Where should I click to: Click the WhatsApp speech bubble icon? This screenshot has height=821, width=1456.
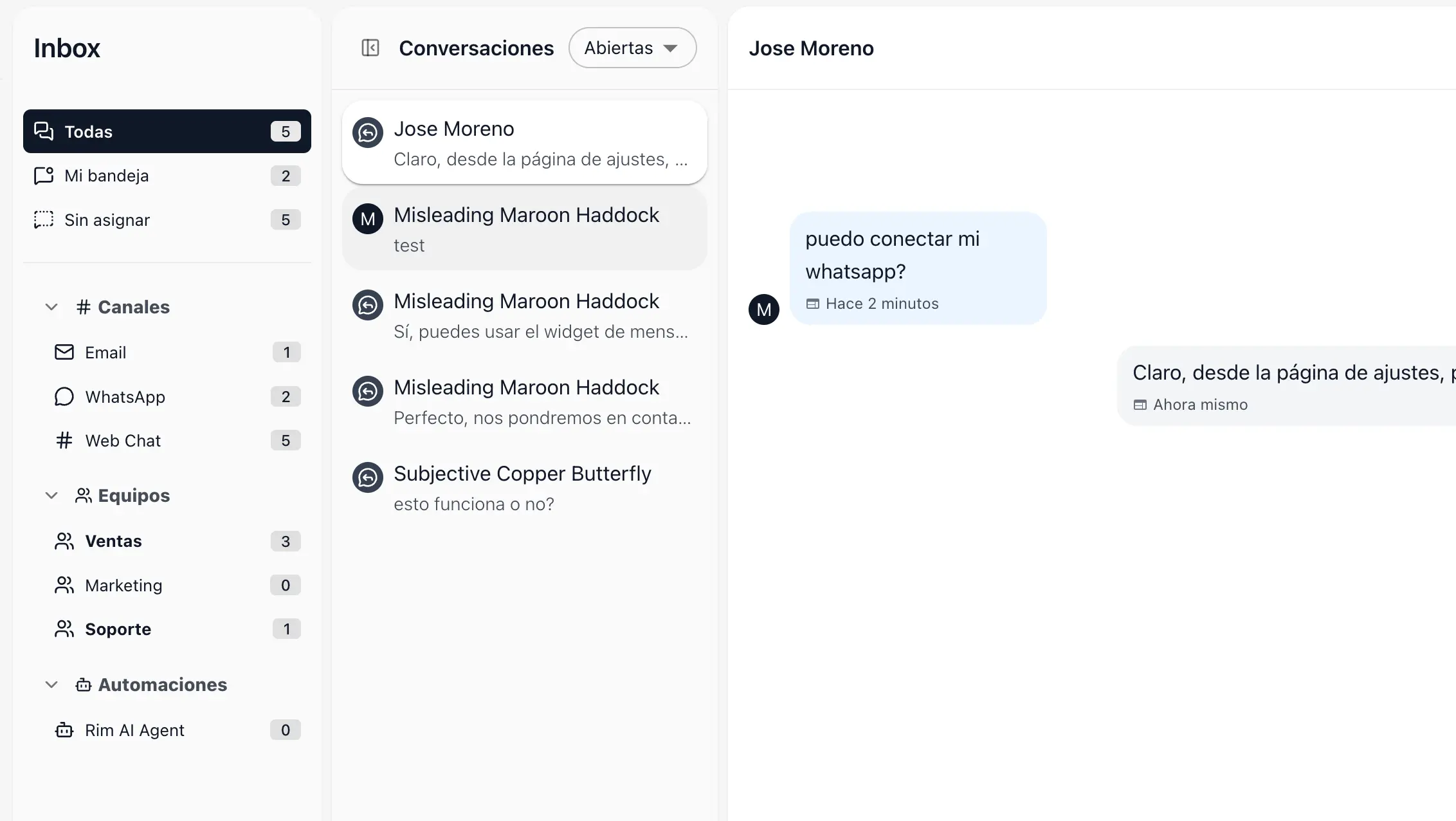click(x=64, y=397)
